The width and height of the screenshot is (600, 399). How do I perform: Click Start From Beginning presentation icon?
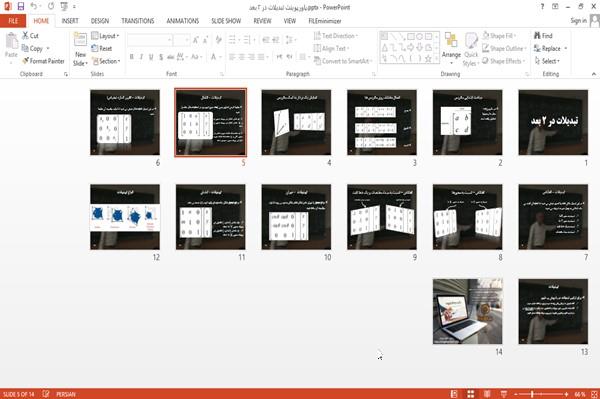(64, 6)
